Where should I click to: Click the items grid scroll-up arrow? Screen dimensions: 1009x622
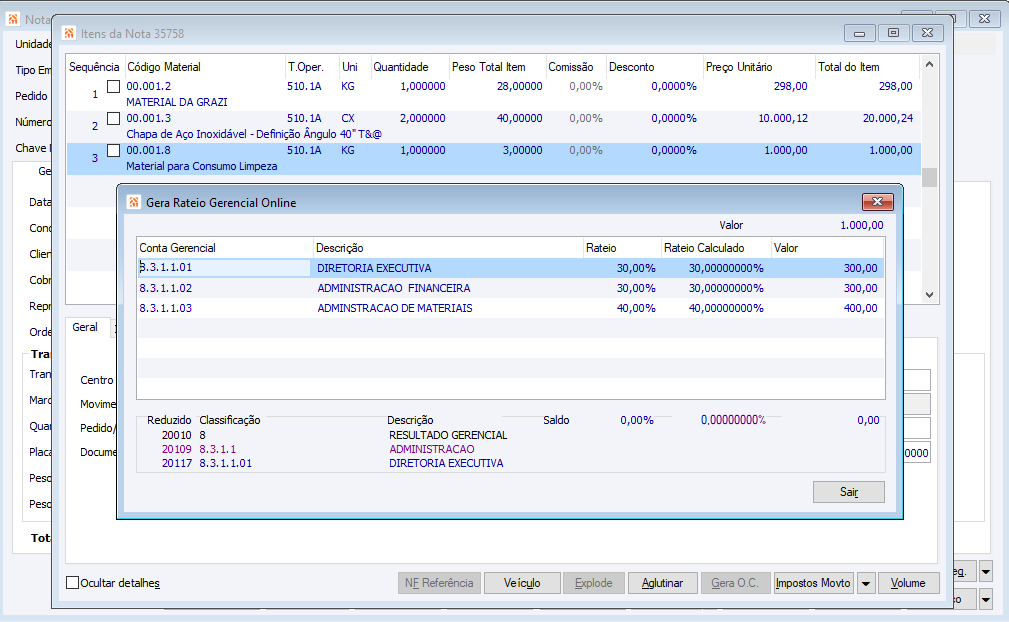point(929,66)
